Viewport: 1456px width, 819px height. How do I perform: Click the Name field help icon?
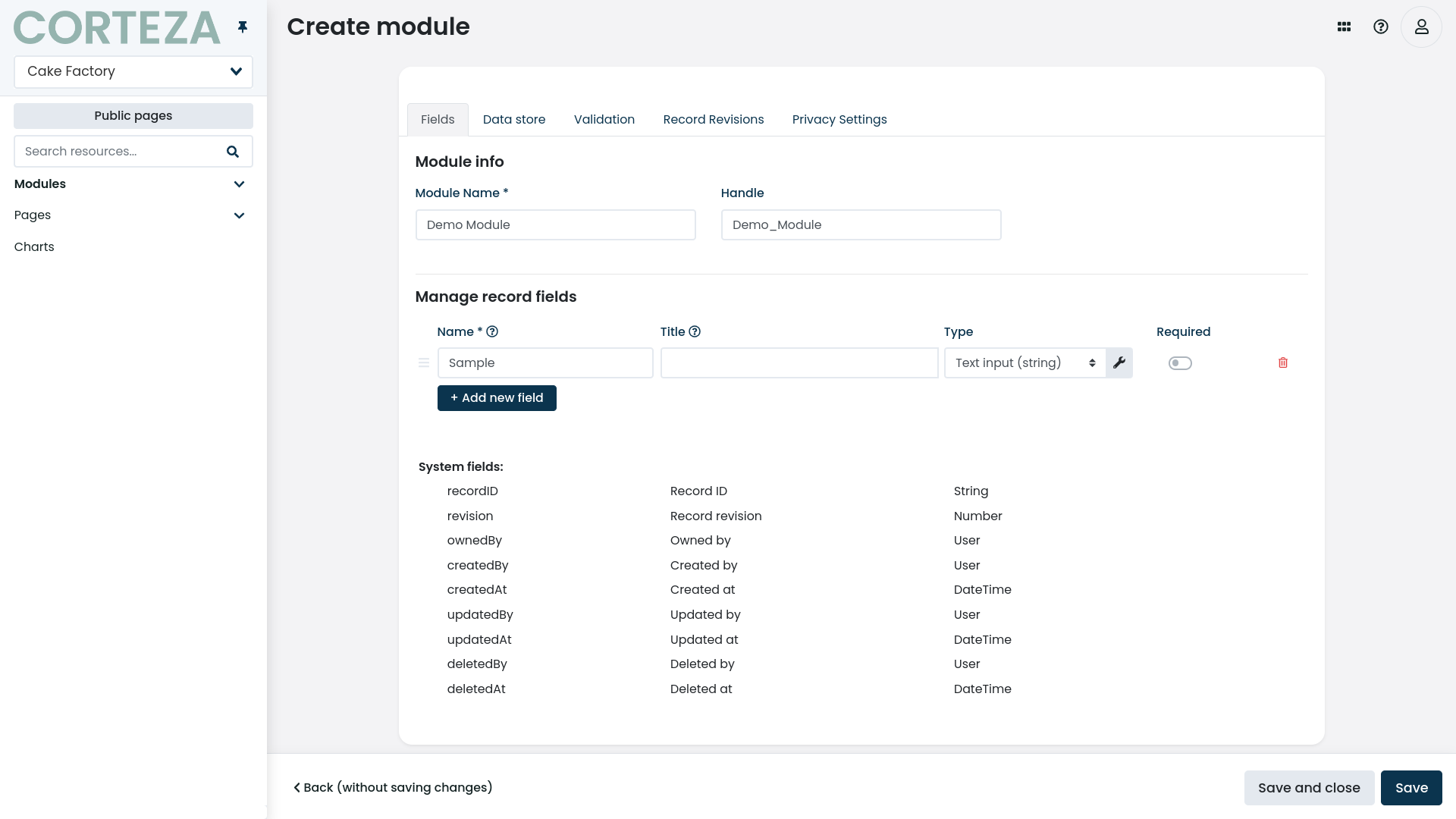pyautogui.click(x=492, y=331)
